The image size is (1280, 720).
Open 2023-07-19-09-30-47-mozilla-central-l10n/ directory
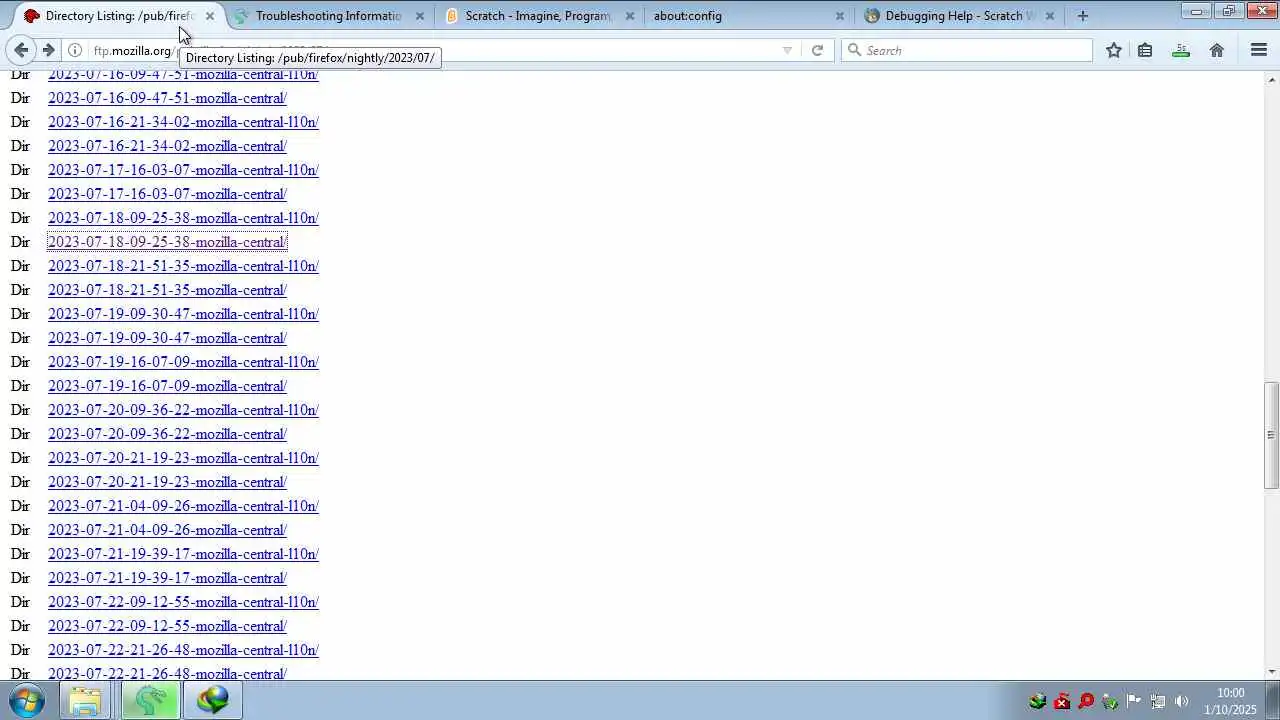tap(183, 314)
